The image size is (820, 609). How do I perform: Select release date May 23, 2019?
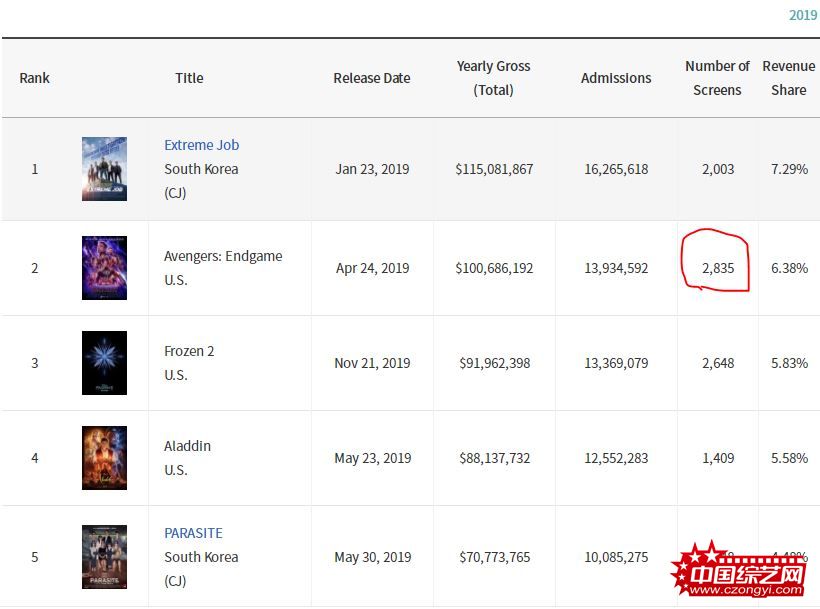click(372, 458)
